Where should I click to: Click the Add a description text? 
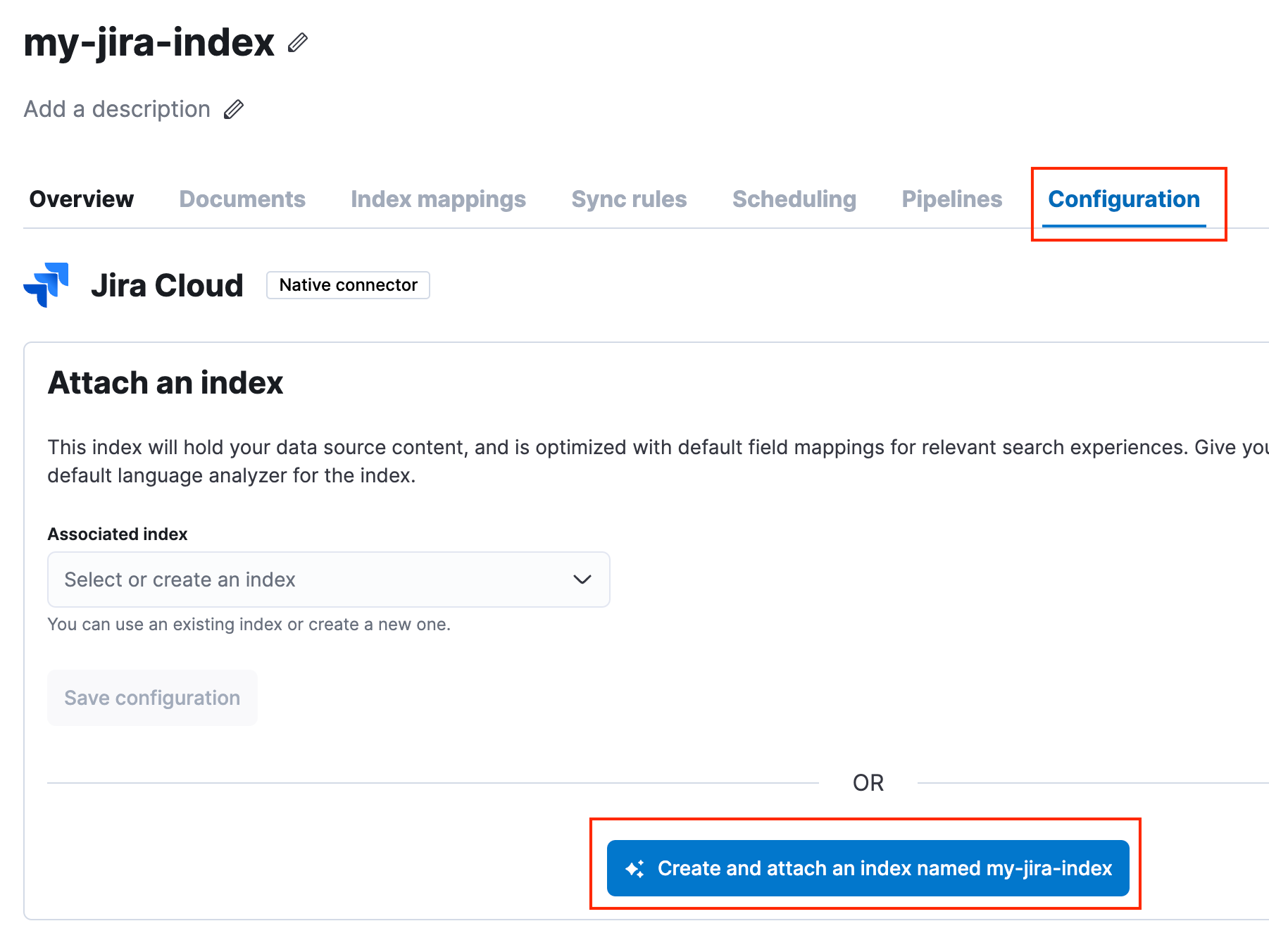pyautogui.click(x=116, y=109)
